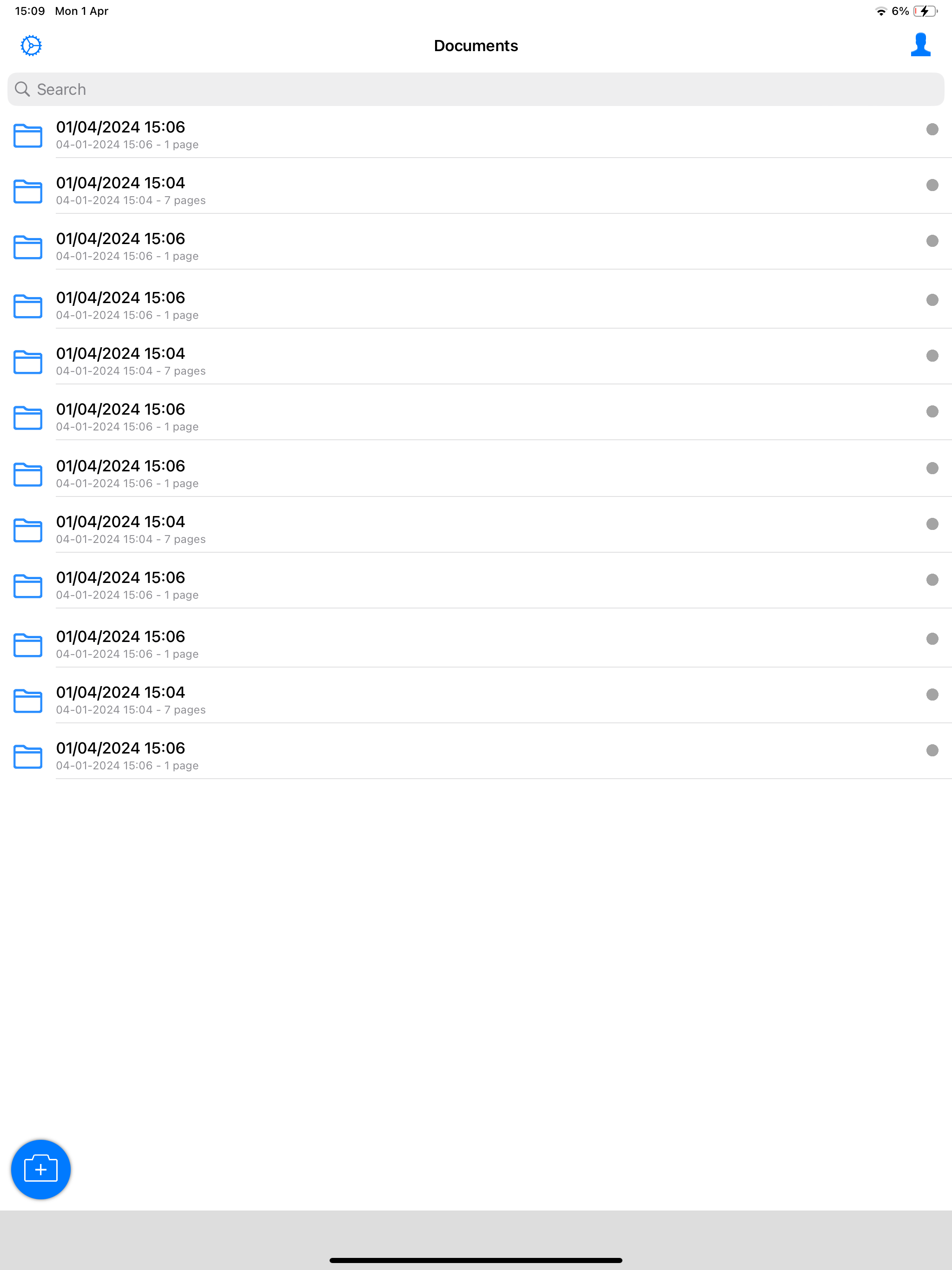Tap the blue add-scan camera button

point(41,1169)
